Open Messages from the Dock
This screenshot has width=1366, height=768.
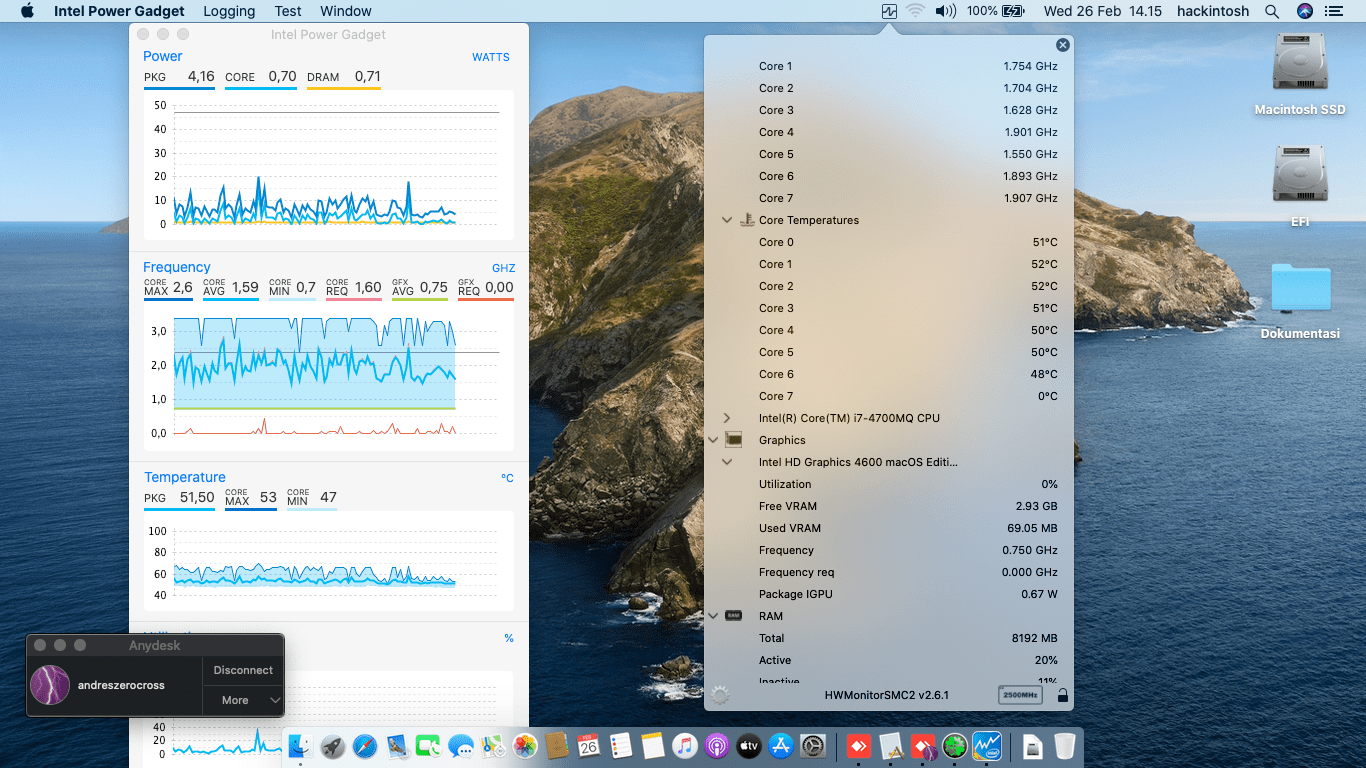[x=461, y=745]
